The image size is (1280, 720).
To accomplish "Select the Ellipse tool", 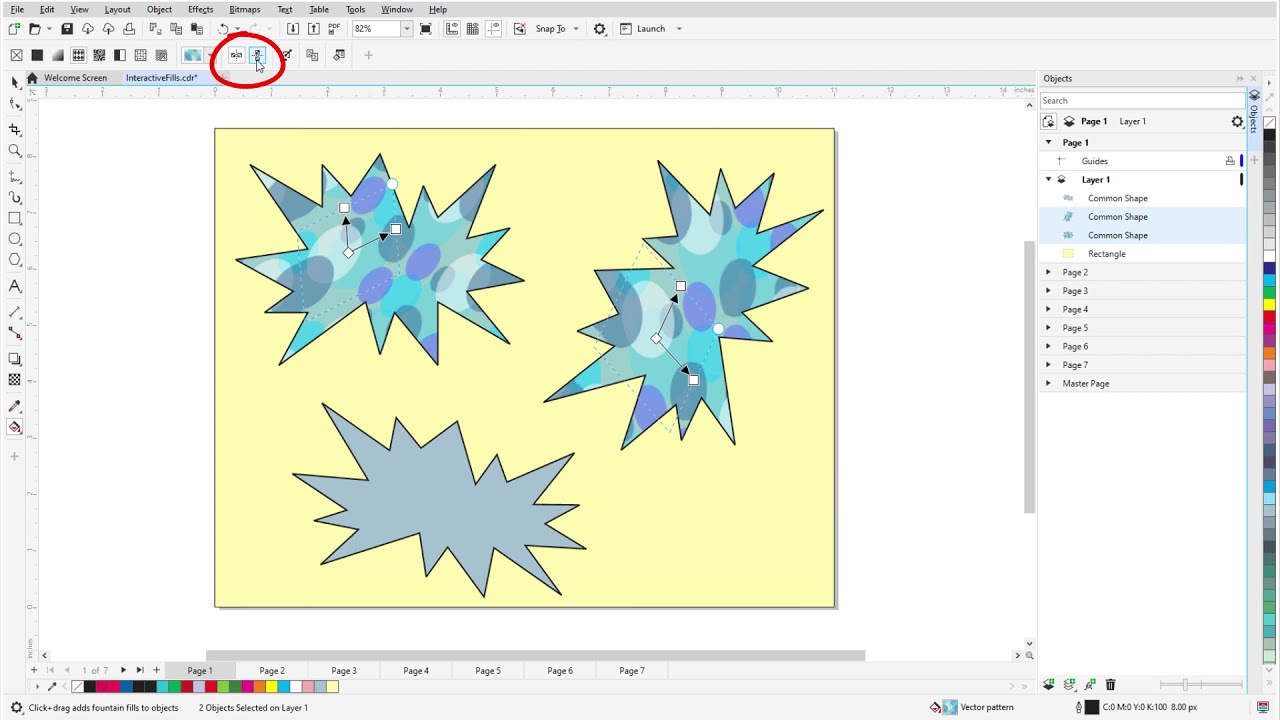I will point(14,239).
